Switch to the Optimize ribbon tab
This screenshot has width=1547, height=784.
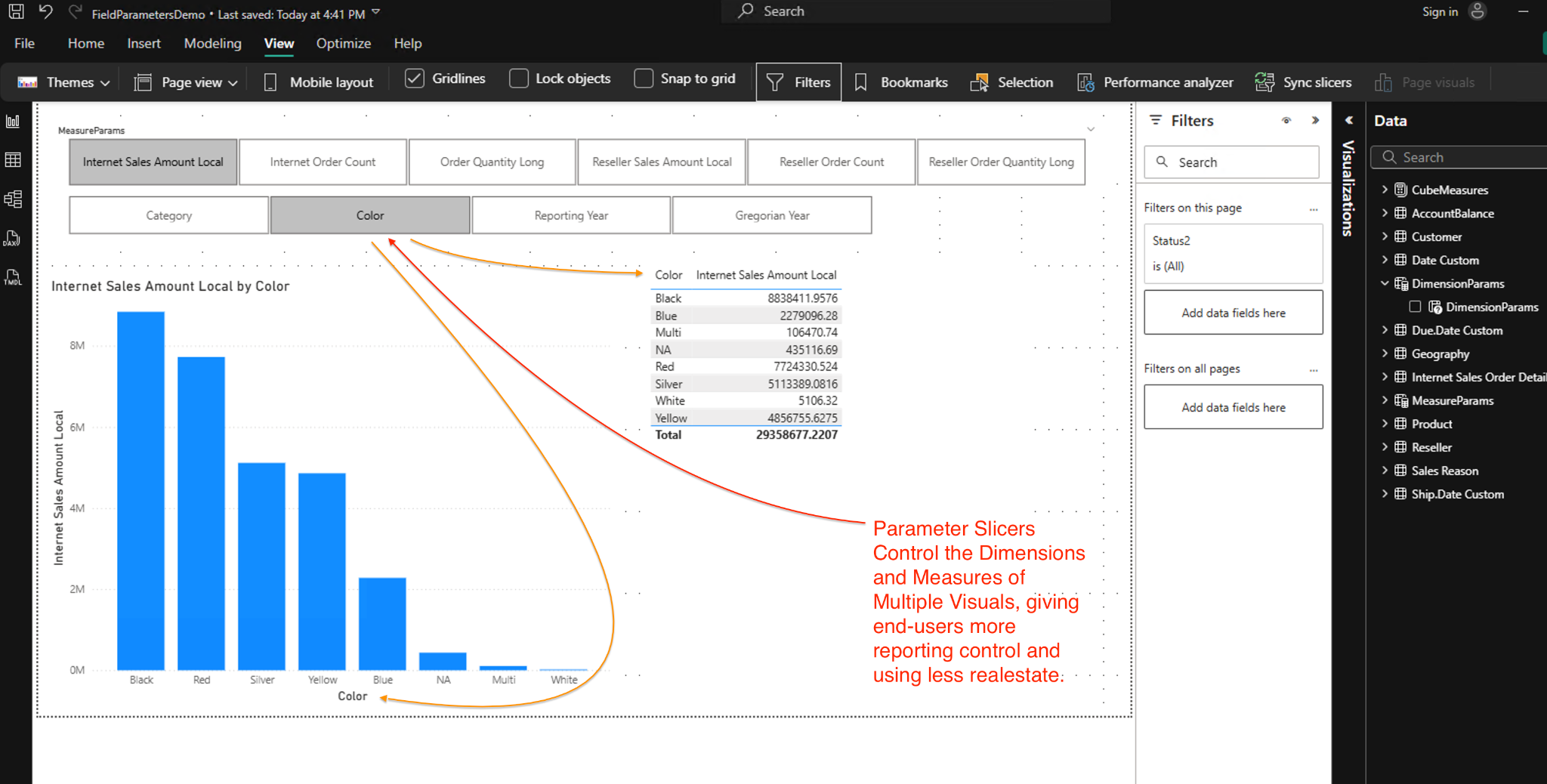(x=343, y=44)
